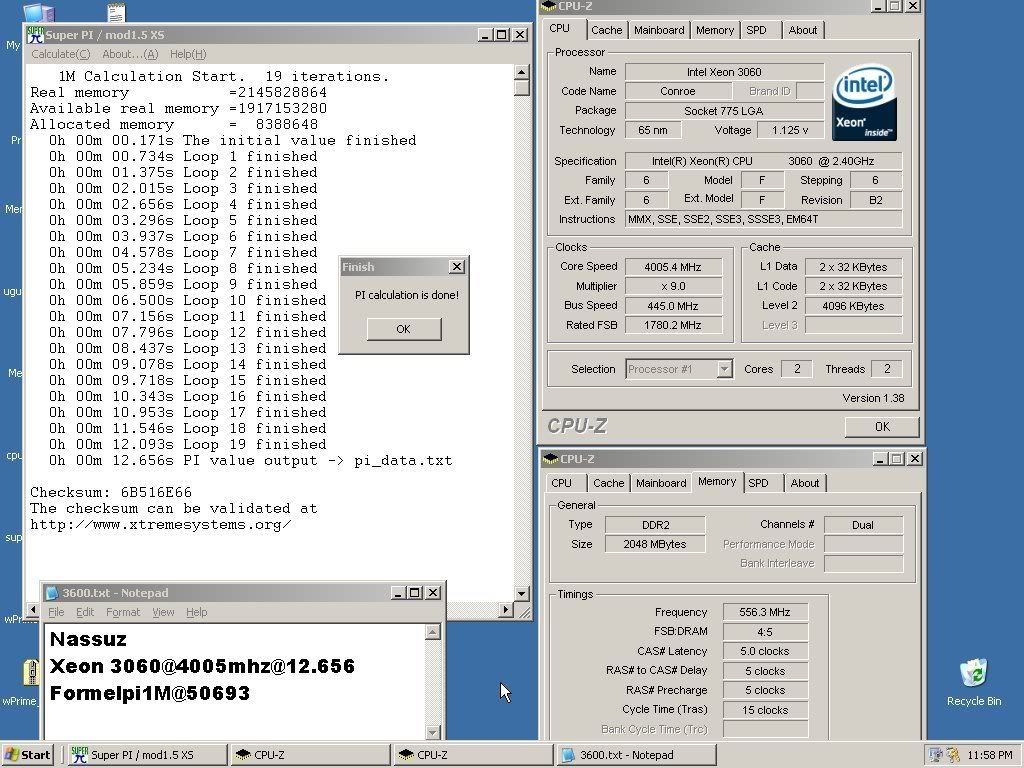This screenshot has height=768, width=1024.
Task: Maximize the Super PI window
Action: [502, 35]
